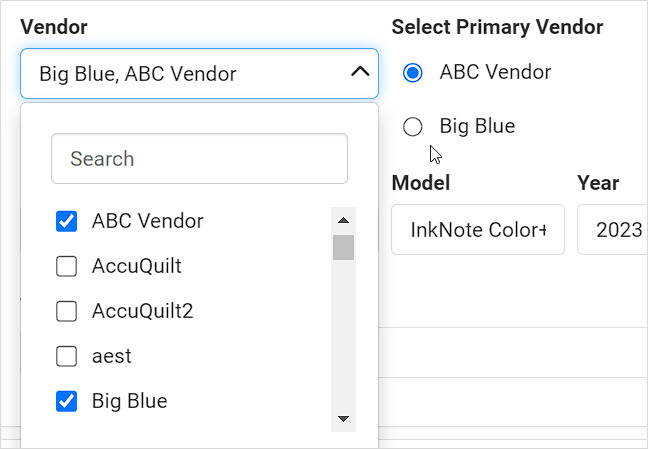Uncheck the Big Blue checkbox in list
Viewport: 648px width, 449px height.
coord(66,401)
